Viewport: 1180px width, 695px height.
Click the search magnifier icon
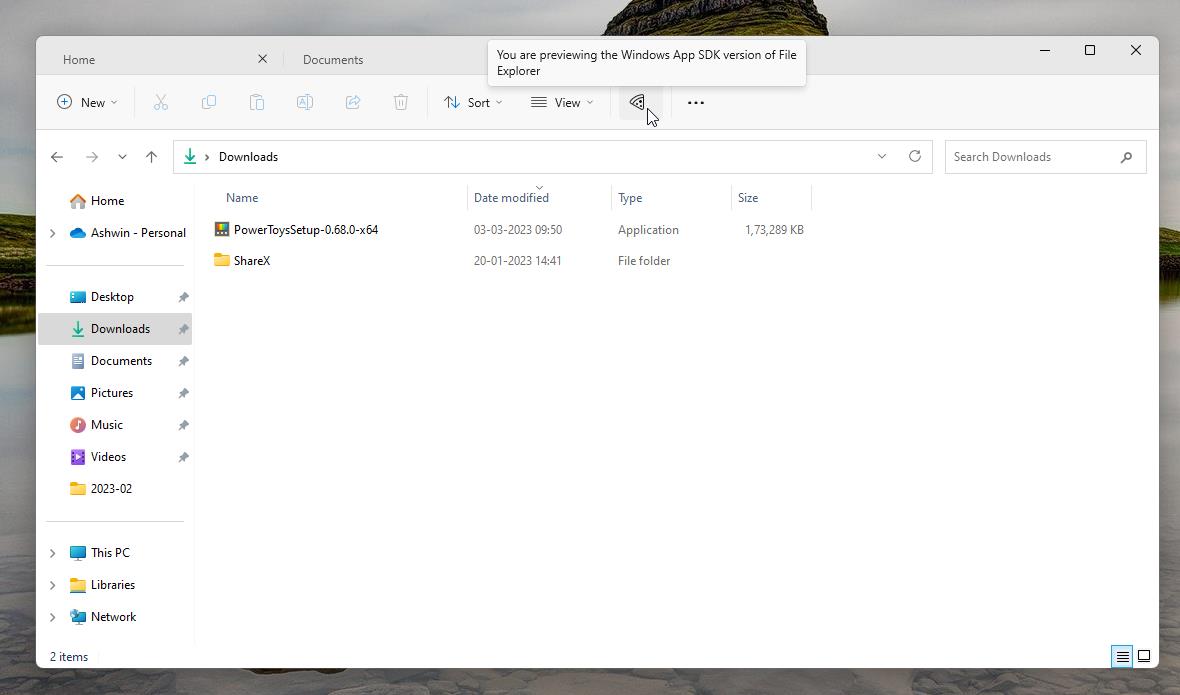pyautogui.click(x=1126, y=157)
